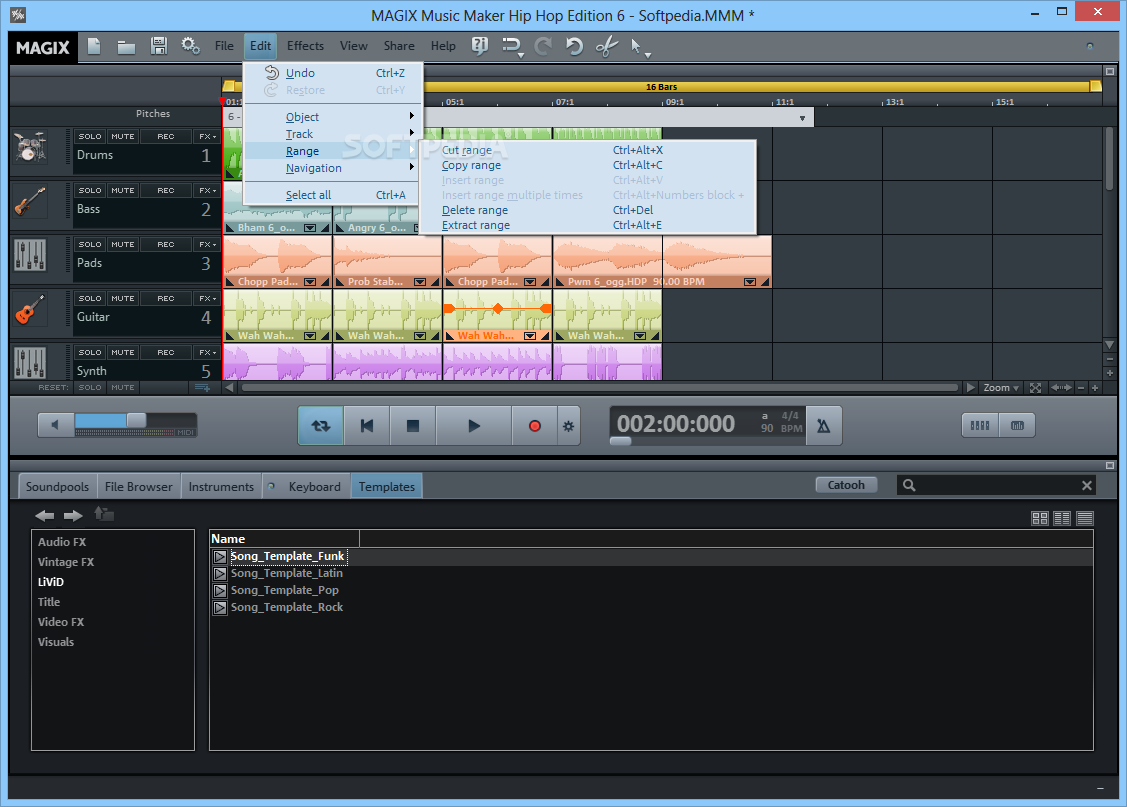Toggle loop playback mode button
The width and height of the screenshot is (1127, 807).
pyautogui.click(x=321, y=426)
